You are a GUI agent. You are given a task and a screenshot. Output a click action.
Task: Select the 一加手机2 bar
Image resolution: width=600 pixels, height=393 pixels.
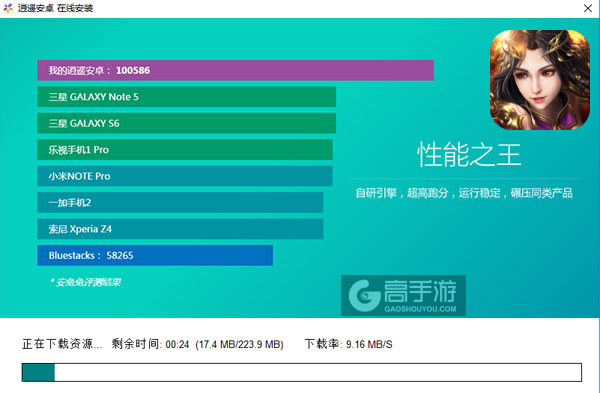180,202
